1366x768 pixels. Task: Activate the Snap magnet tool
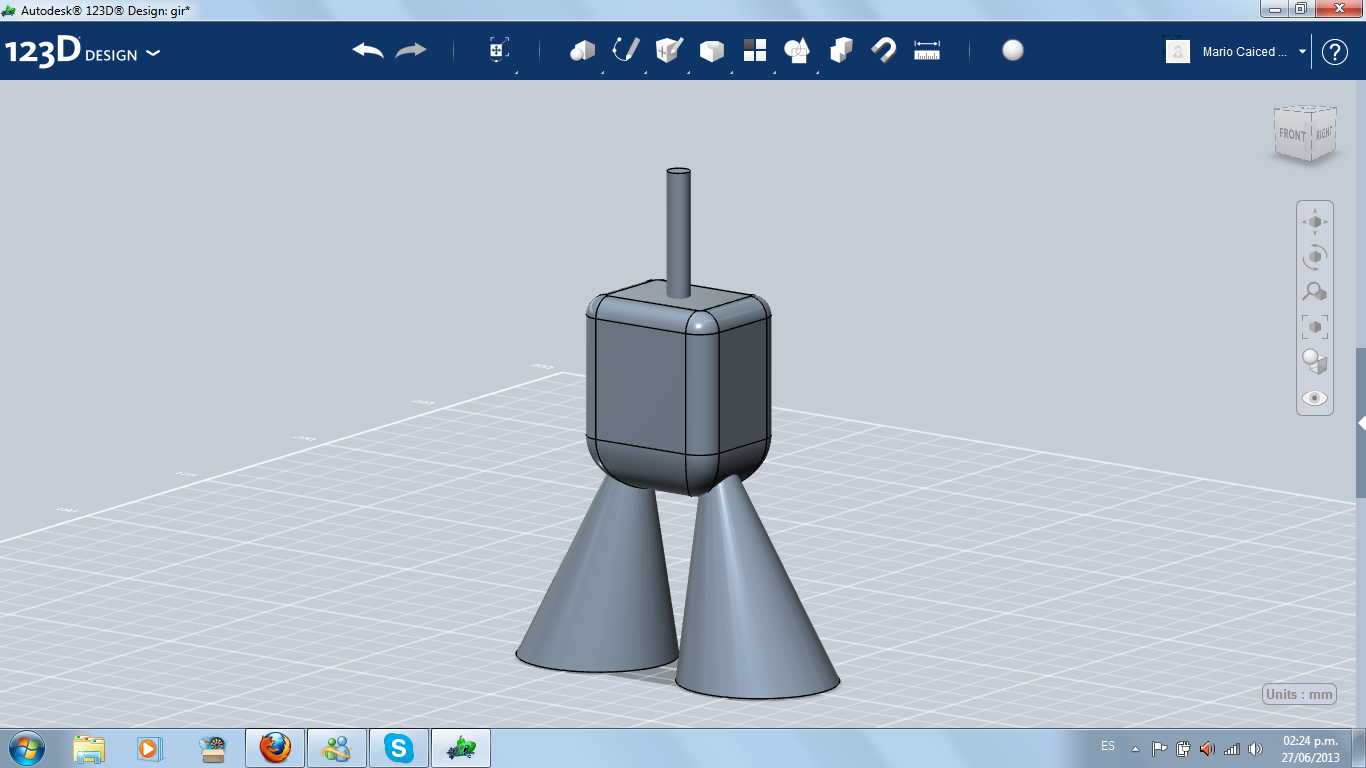[x=884, y=50]
